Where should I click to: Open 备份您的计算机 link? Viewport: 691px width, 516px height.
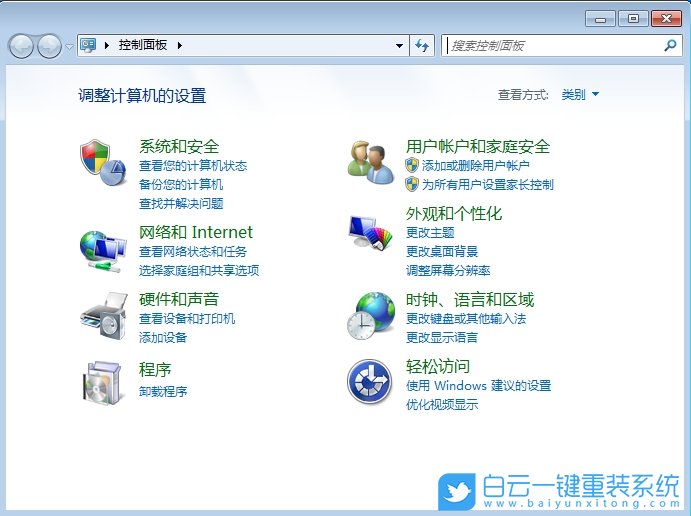[181, 185]
